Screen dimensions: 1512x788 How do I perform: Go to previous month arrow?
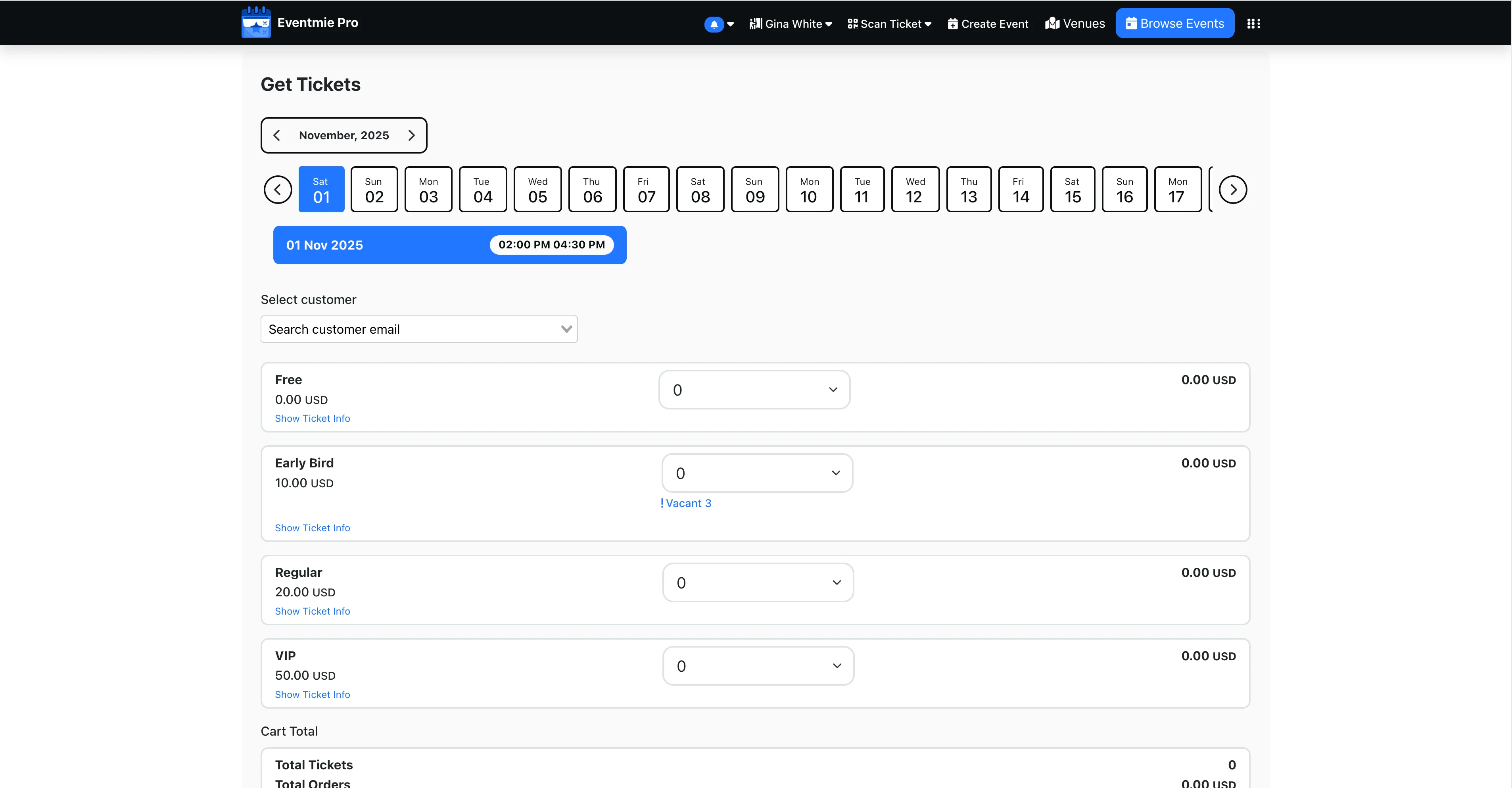point(277,135)
